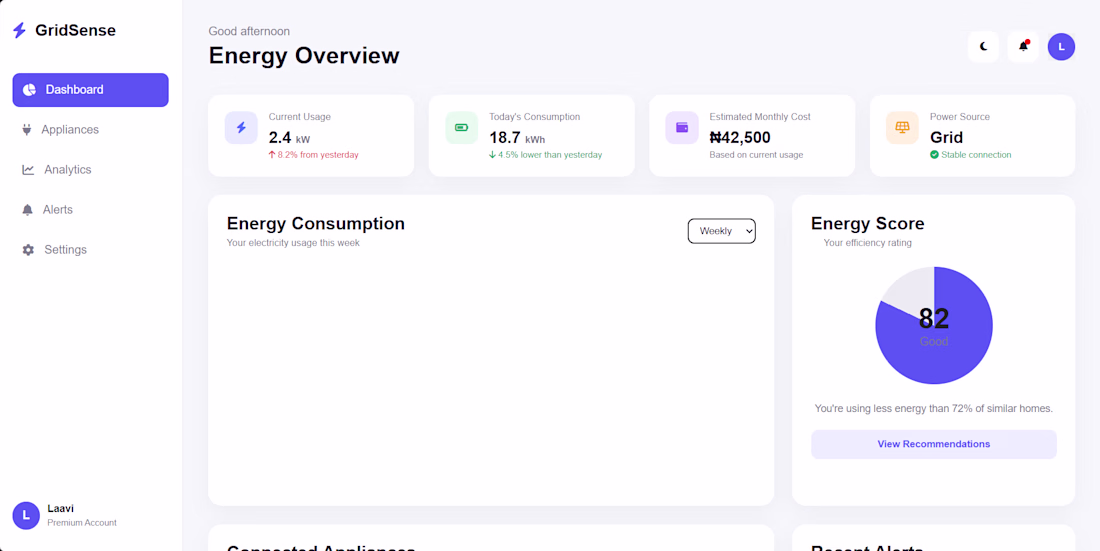Click the red up arrow by 8.2%
Screen dimensions: 1100x551
click(x=272, y=154)
